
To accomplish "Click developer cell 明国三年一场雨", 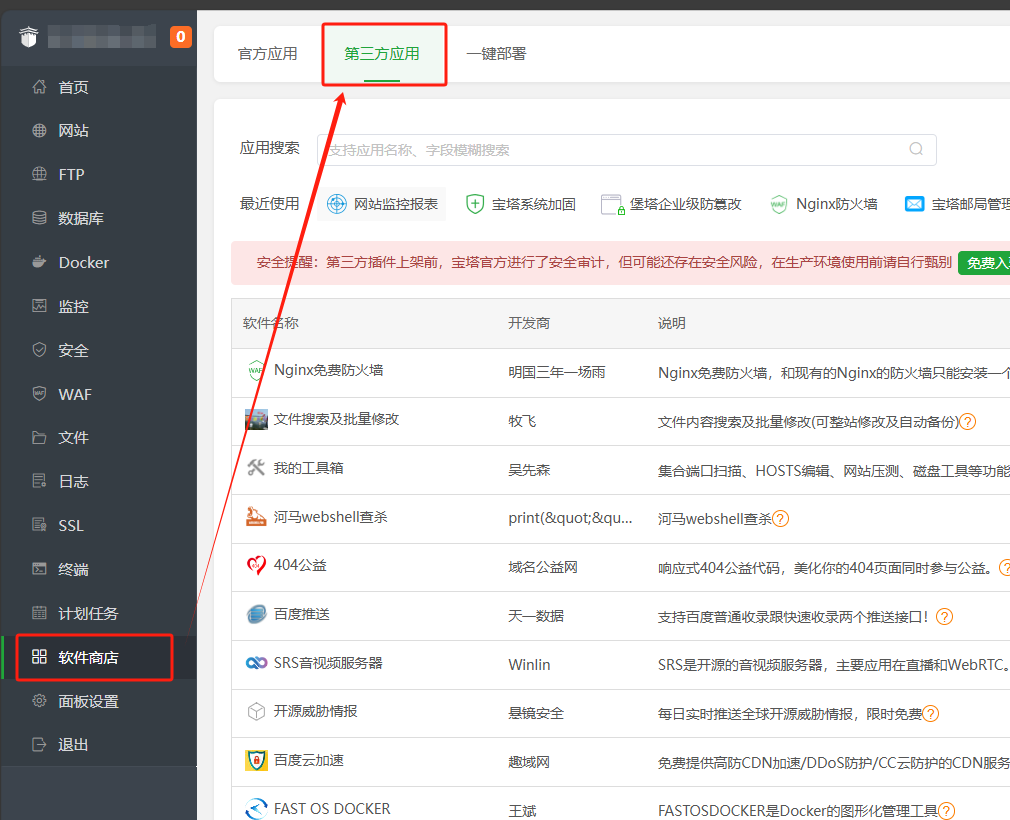I will pyautogui.click(x=557, y=372).
